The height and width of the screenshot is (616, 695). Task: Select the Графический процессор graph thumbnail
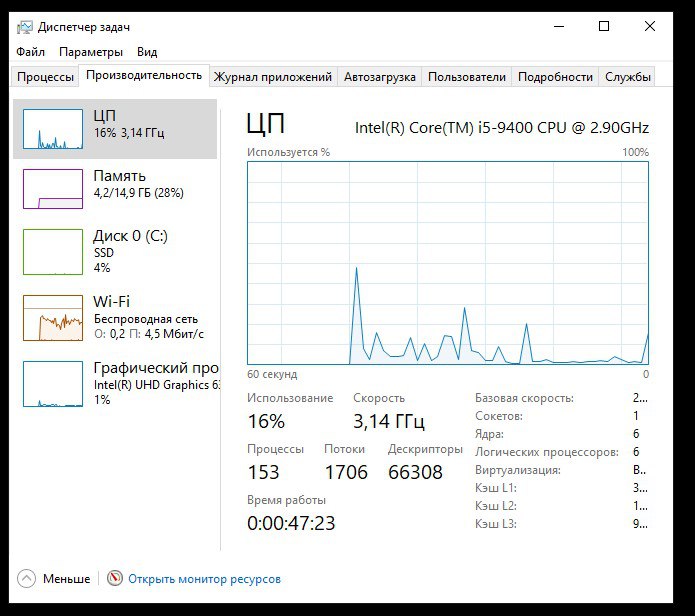pyautogui.click(x=53, y=384)
